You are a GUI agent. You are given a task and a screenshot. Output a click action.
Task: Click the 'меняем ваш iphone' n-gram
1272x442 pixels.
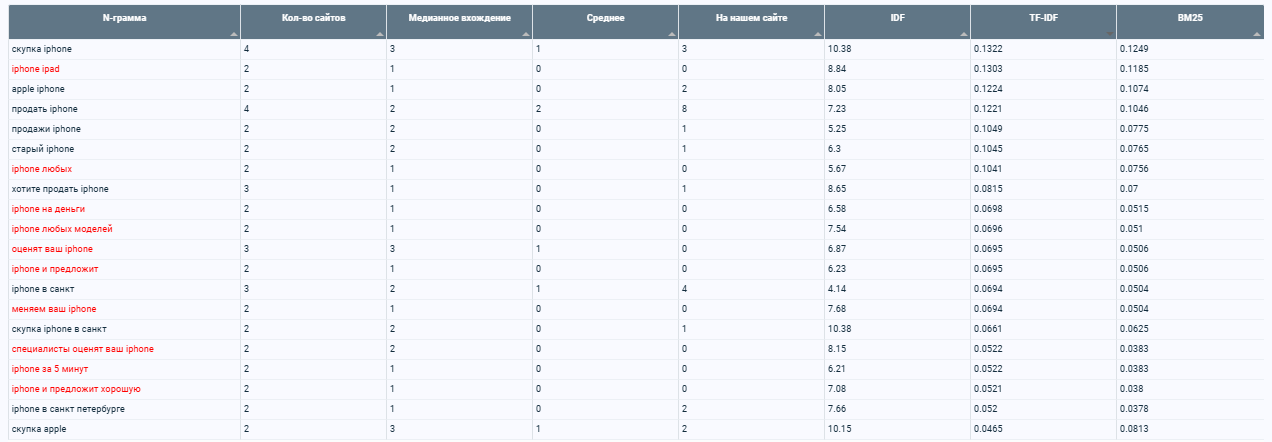[x=53, y=309]
